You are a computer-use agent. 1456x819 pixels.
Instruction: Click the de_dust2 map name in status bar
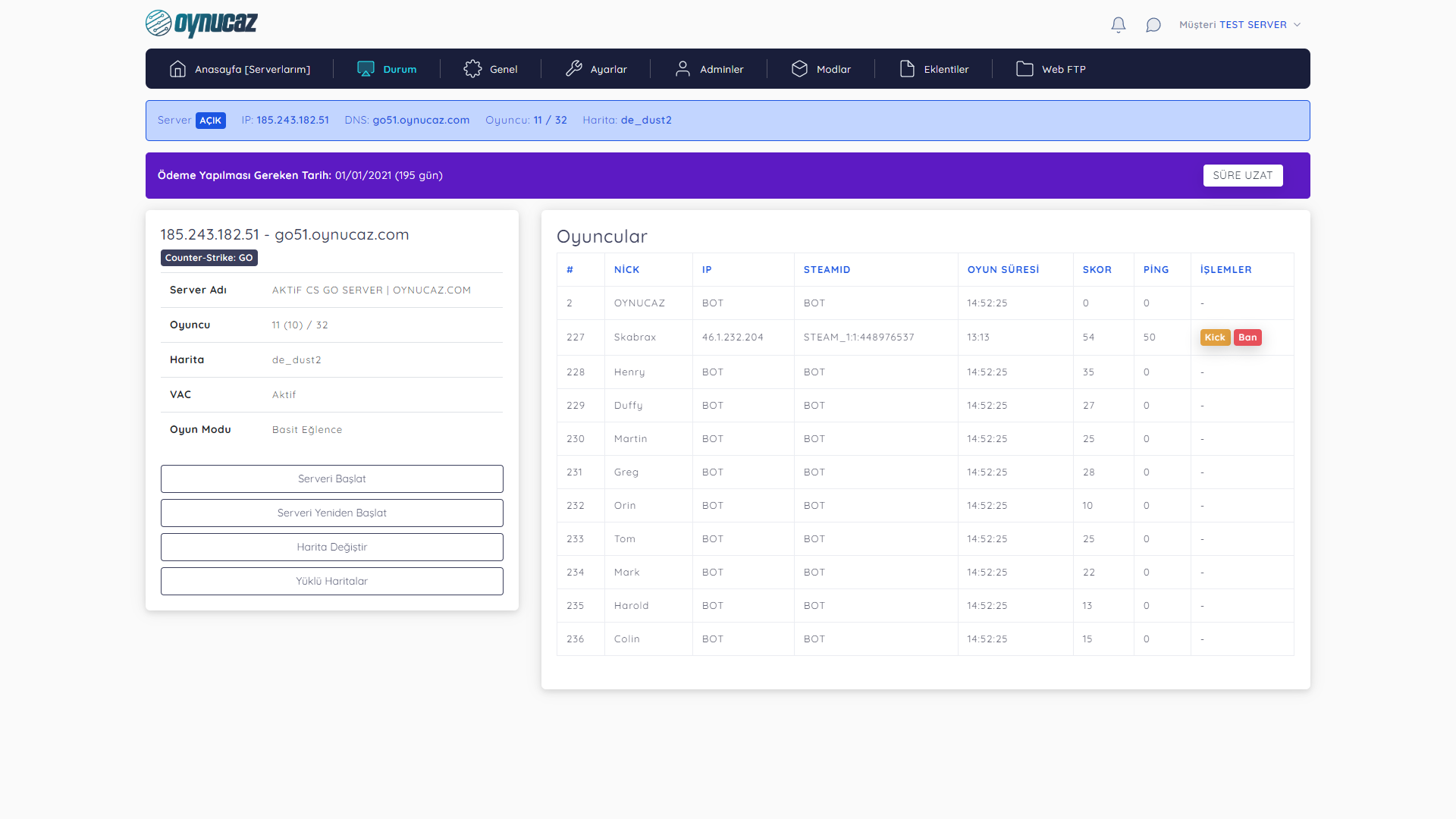point(646,120)
